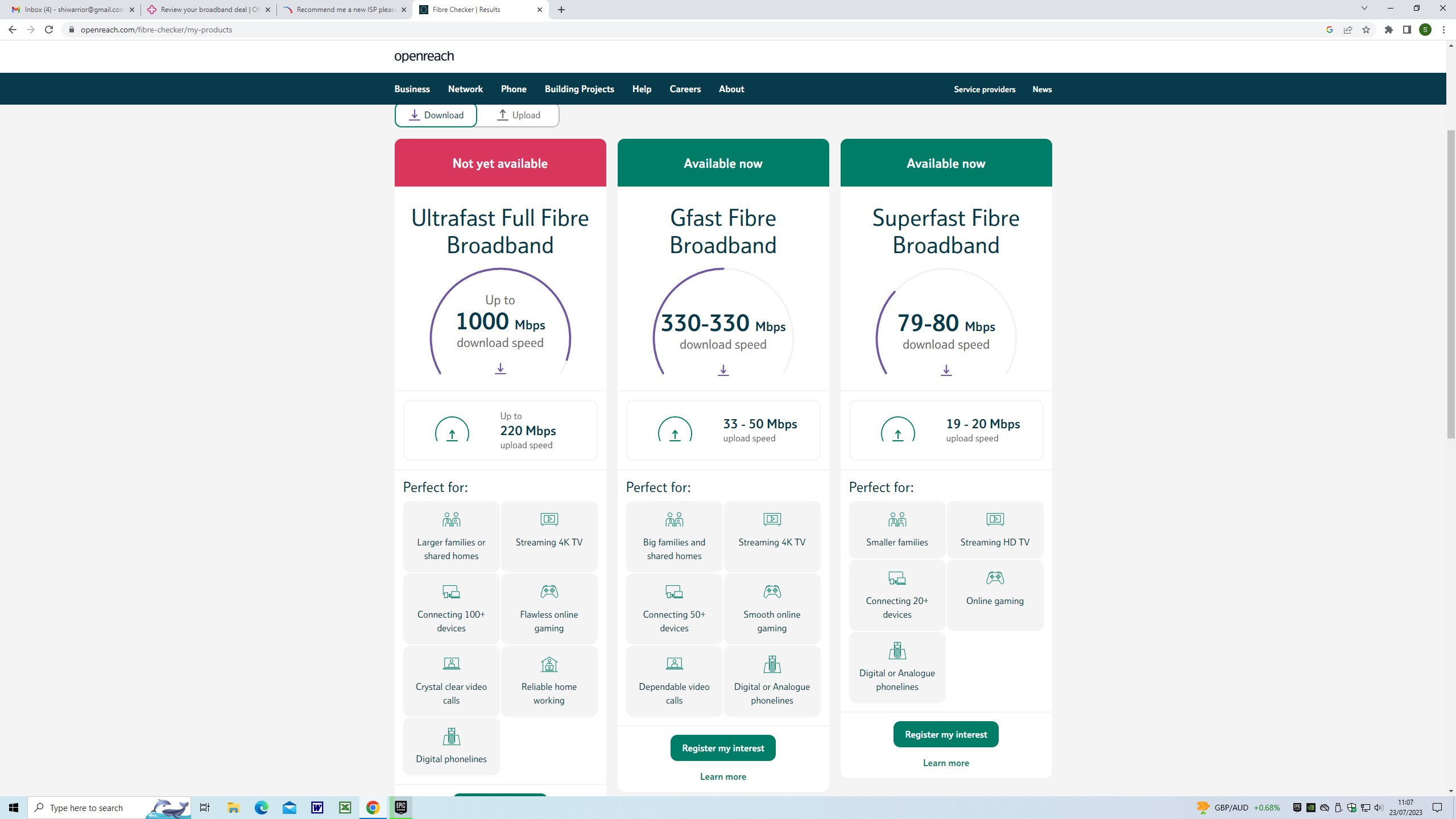Viewport: 1456px width, 819px height.
Task: Expand the Chrome tab search chevron
Action: [x=1363, y=9]
